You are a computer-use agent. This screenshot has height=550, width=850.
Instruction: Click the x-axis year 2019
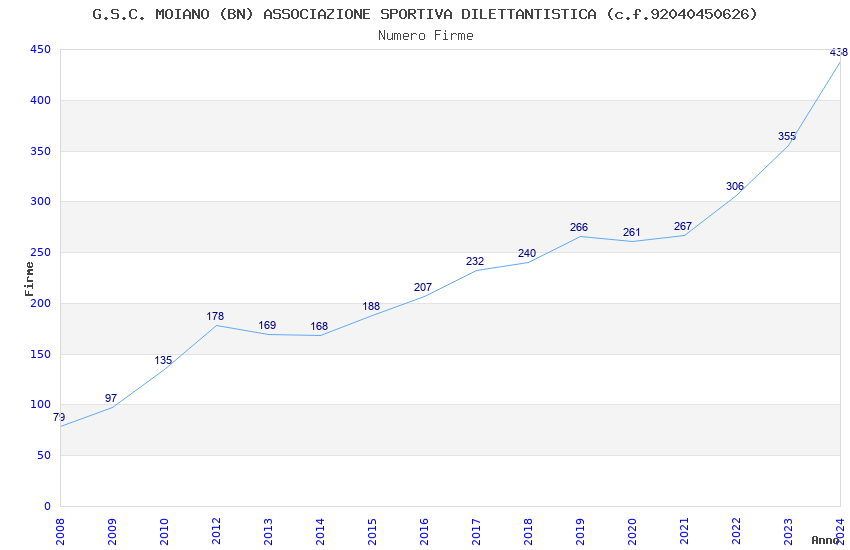tap(580, 531)
